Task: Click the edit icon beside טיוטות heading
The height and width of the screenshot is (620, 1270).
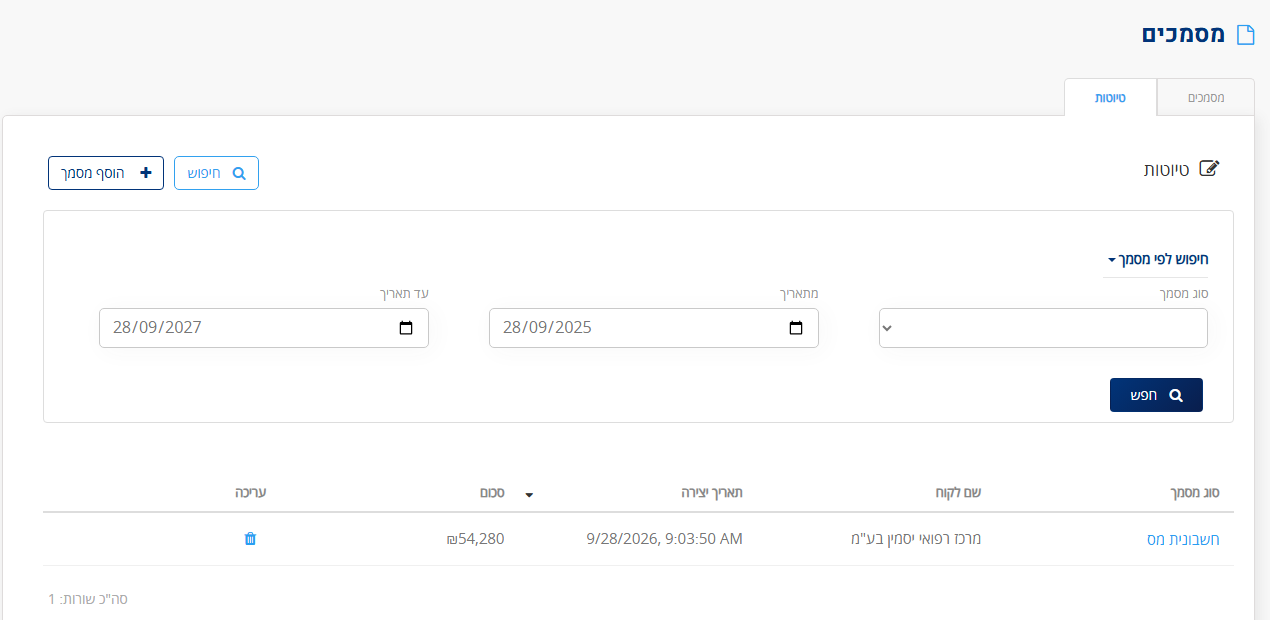Action: coord(1209,169)
